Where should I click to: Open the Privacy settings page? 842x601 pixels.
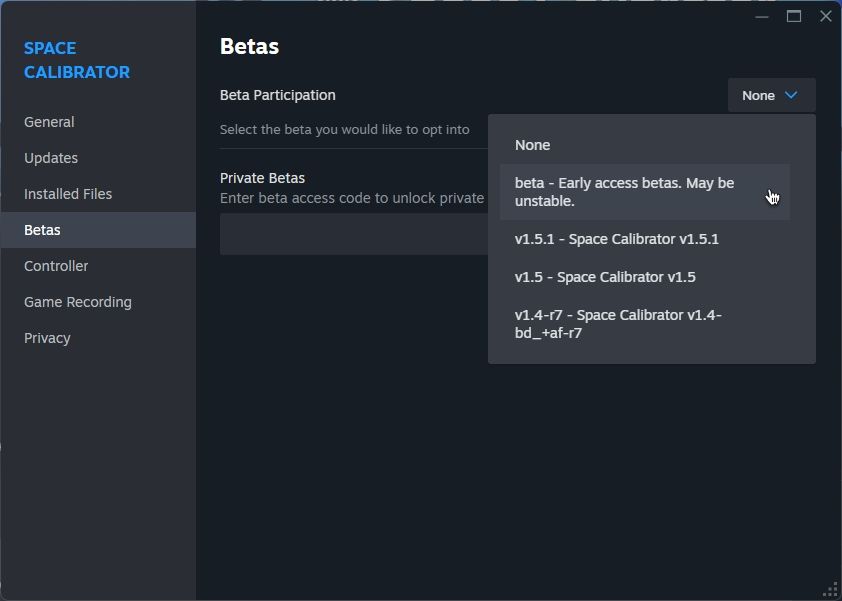click(98, 338)
